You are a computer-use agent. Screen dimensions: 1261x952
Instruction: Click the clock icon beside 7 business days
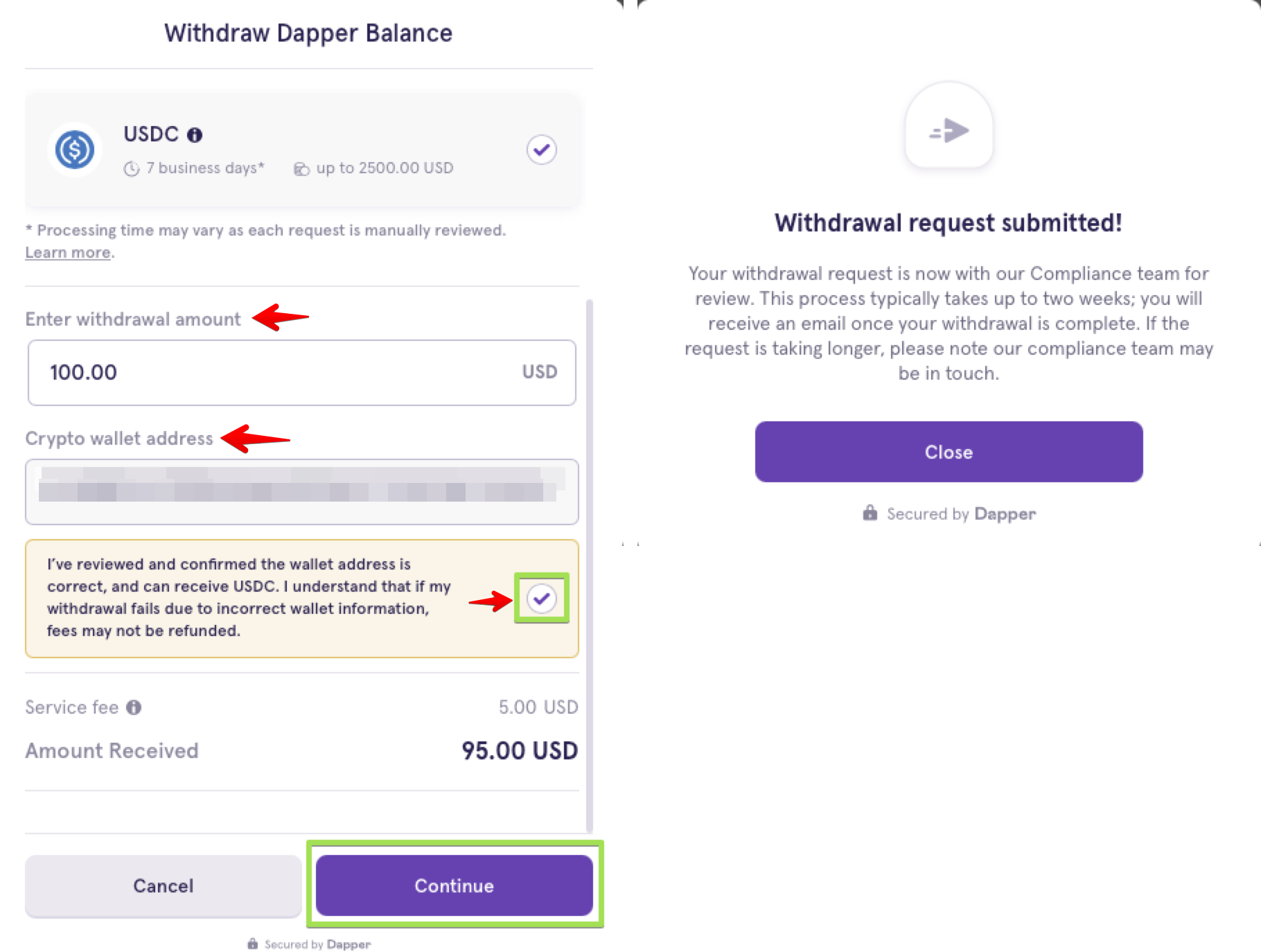pos(131,169)
